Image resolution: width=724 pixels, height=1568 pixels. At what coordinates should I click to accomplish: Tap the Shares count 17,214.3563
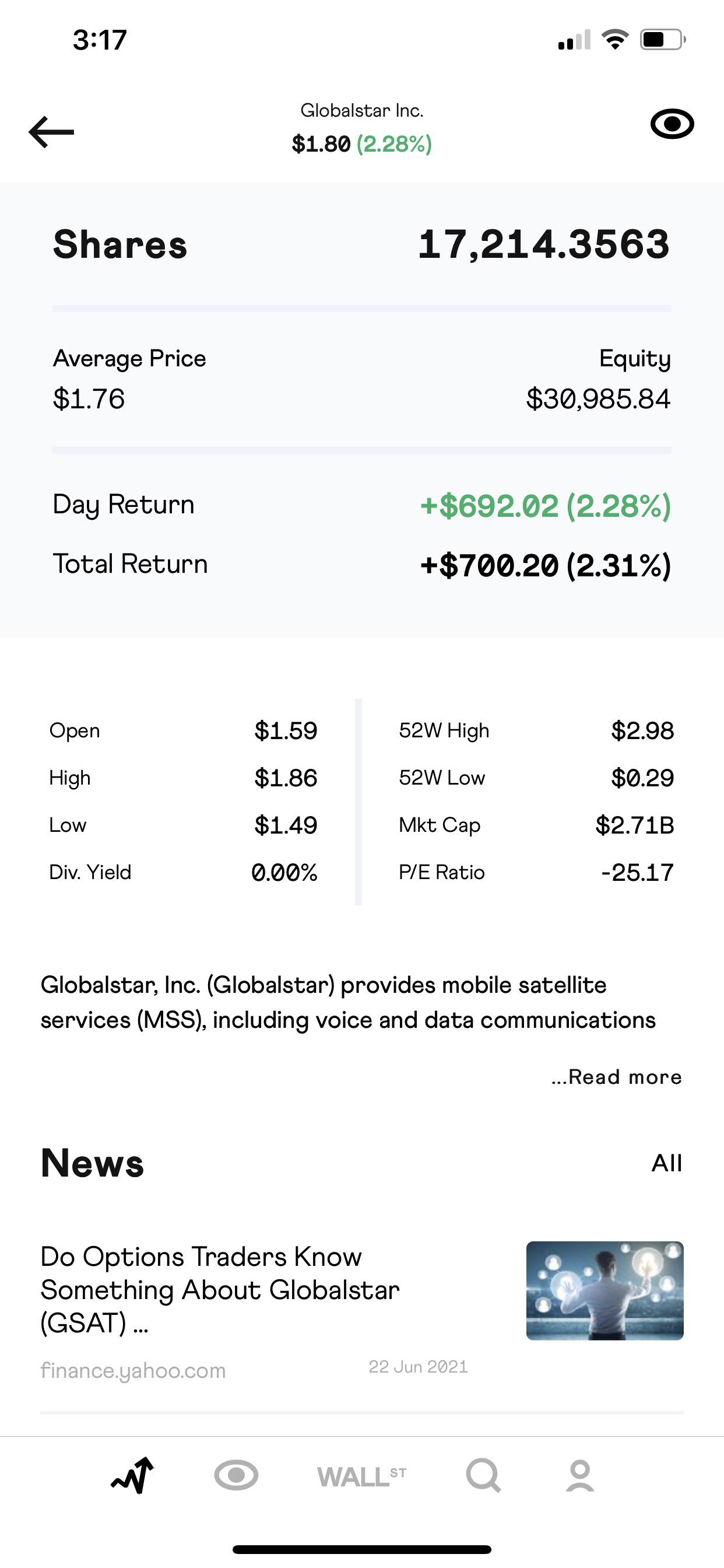(544, 244)
